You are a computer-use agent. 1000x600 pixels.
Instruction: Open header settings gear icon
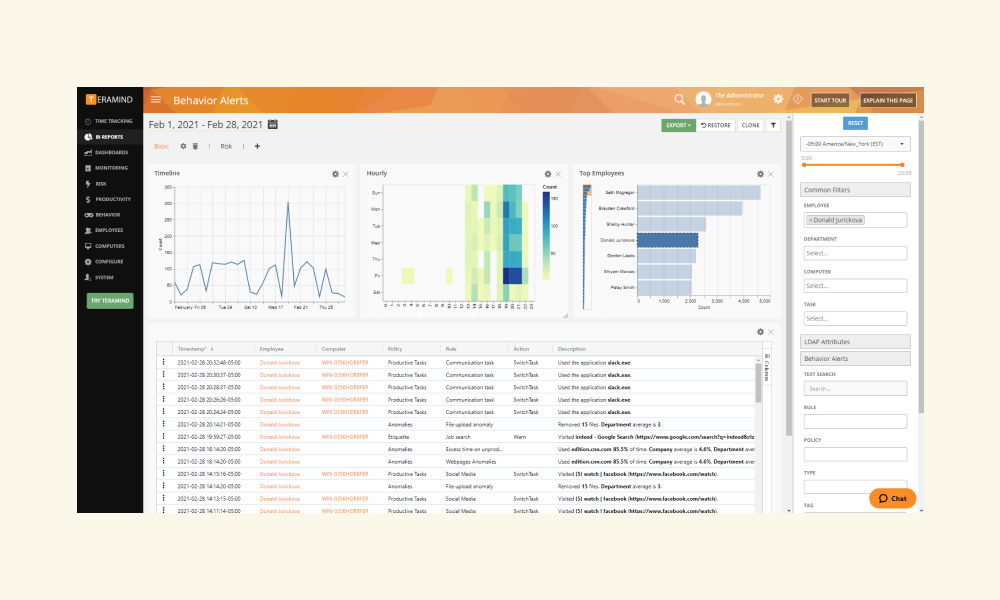(778, 99)
